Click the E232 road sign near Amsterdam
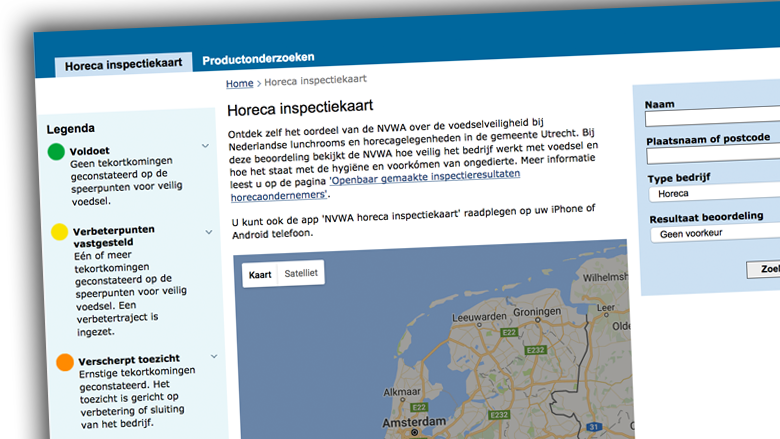 (499, 415)
